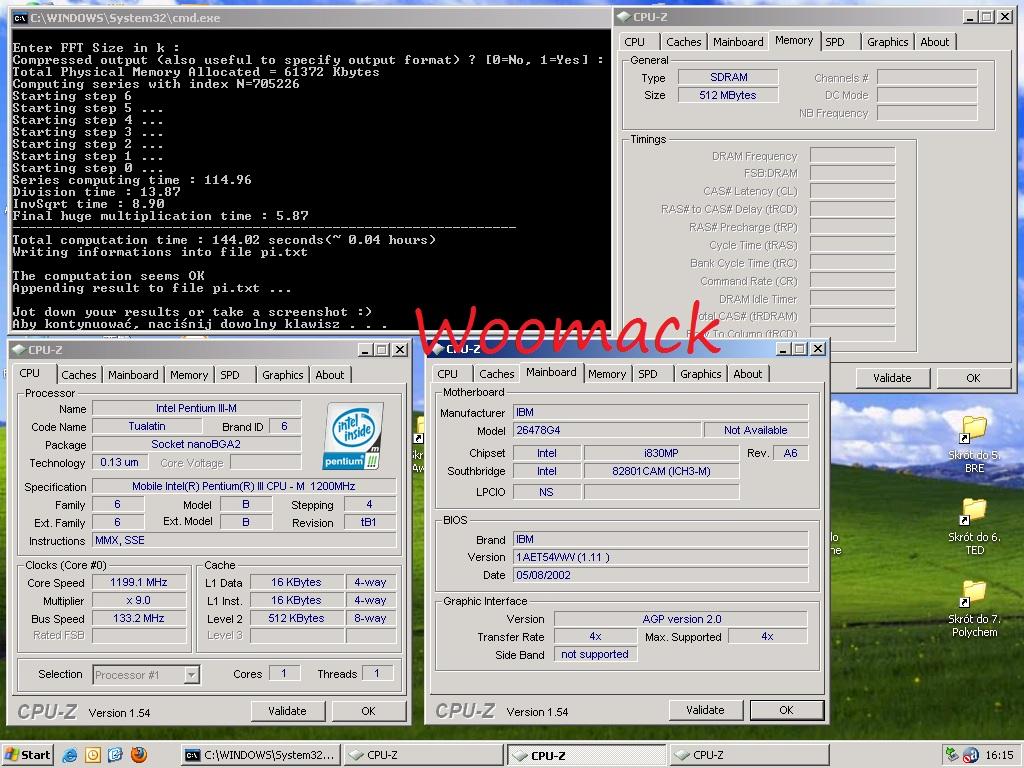Click the Level 2 512 KBytes field

coord(296,618)
